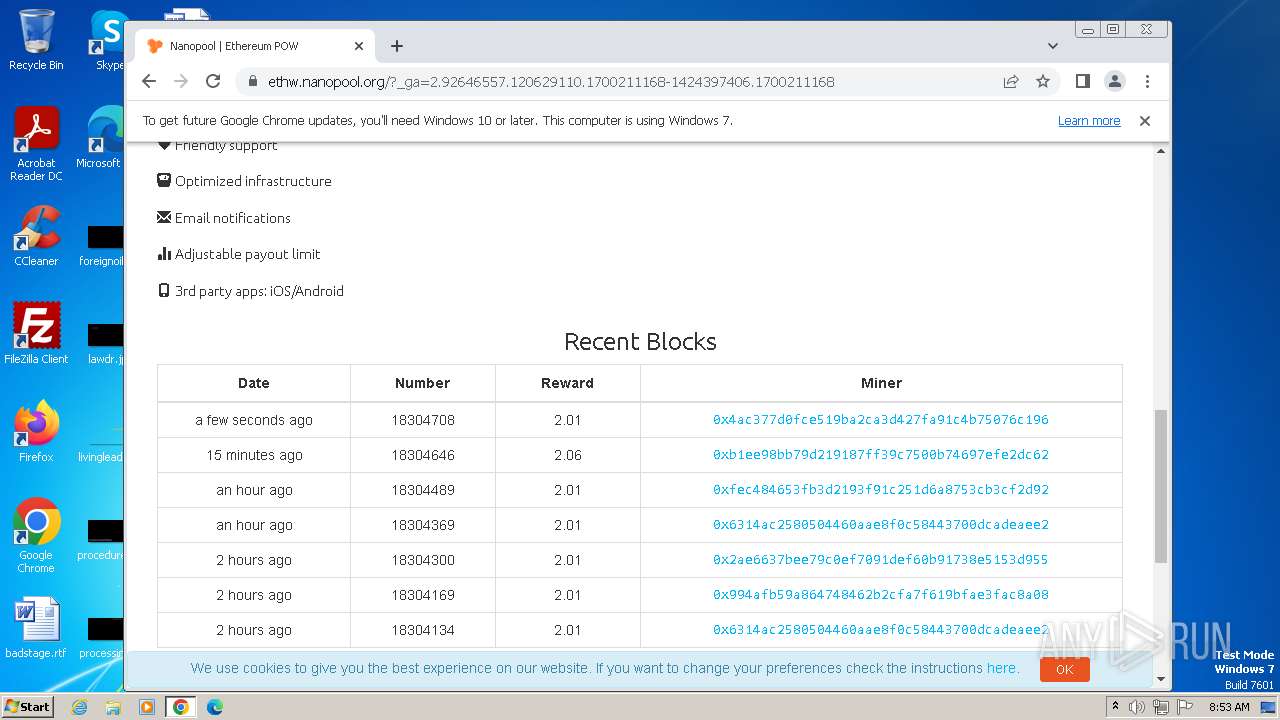The height and width of the screenshot is (720, 1280).
Task: Click block number 18304708
Action: tap(423, 420)
